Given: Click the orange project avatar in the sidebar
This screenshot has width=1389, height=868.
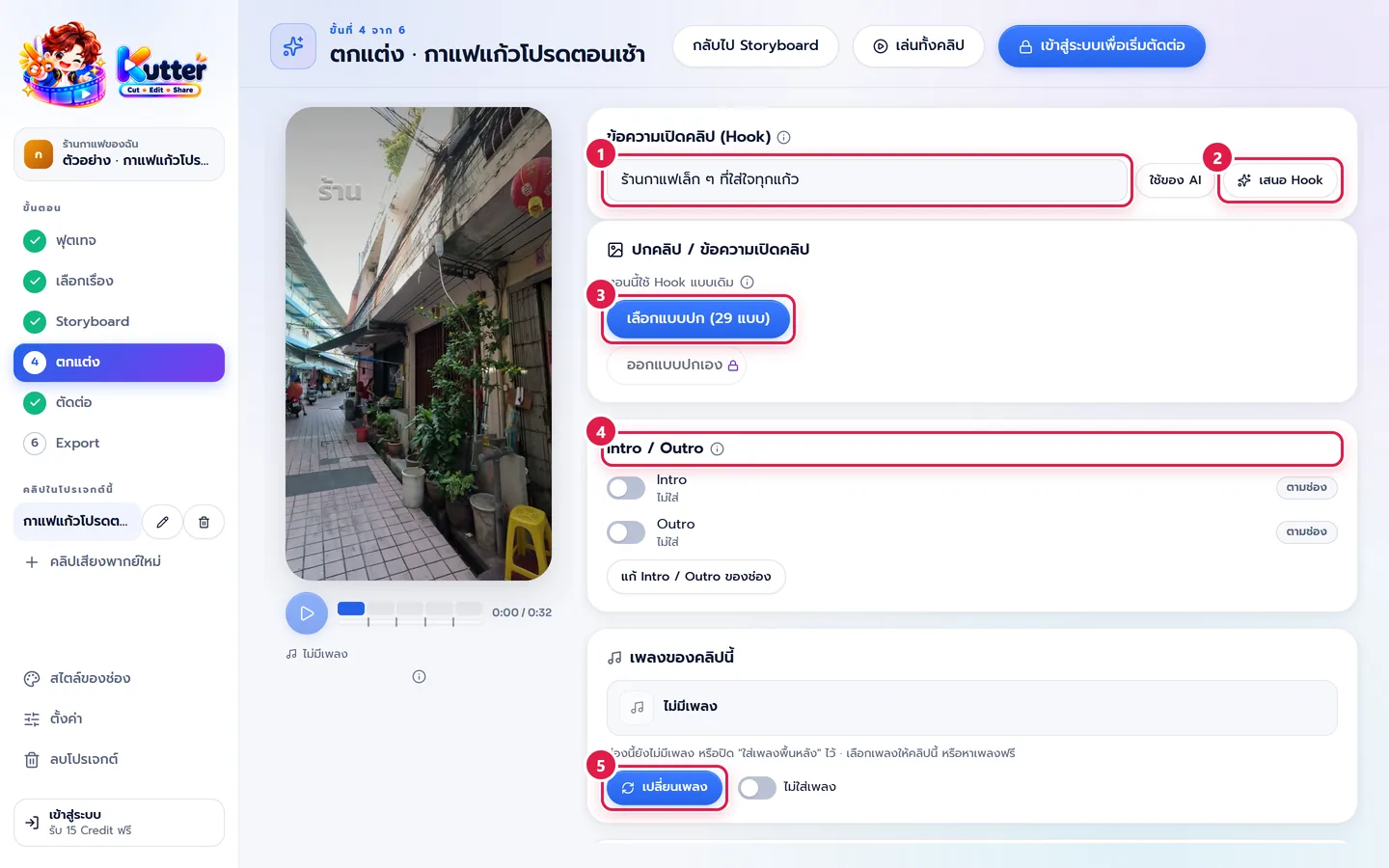Looking at the screenshot, I should tap(39, 154).
